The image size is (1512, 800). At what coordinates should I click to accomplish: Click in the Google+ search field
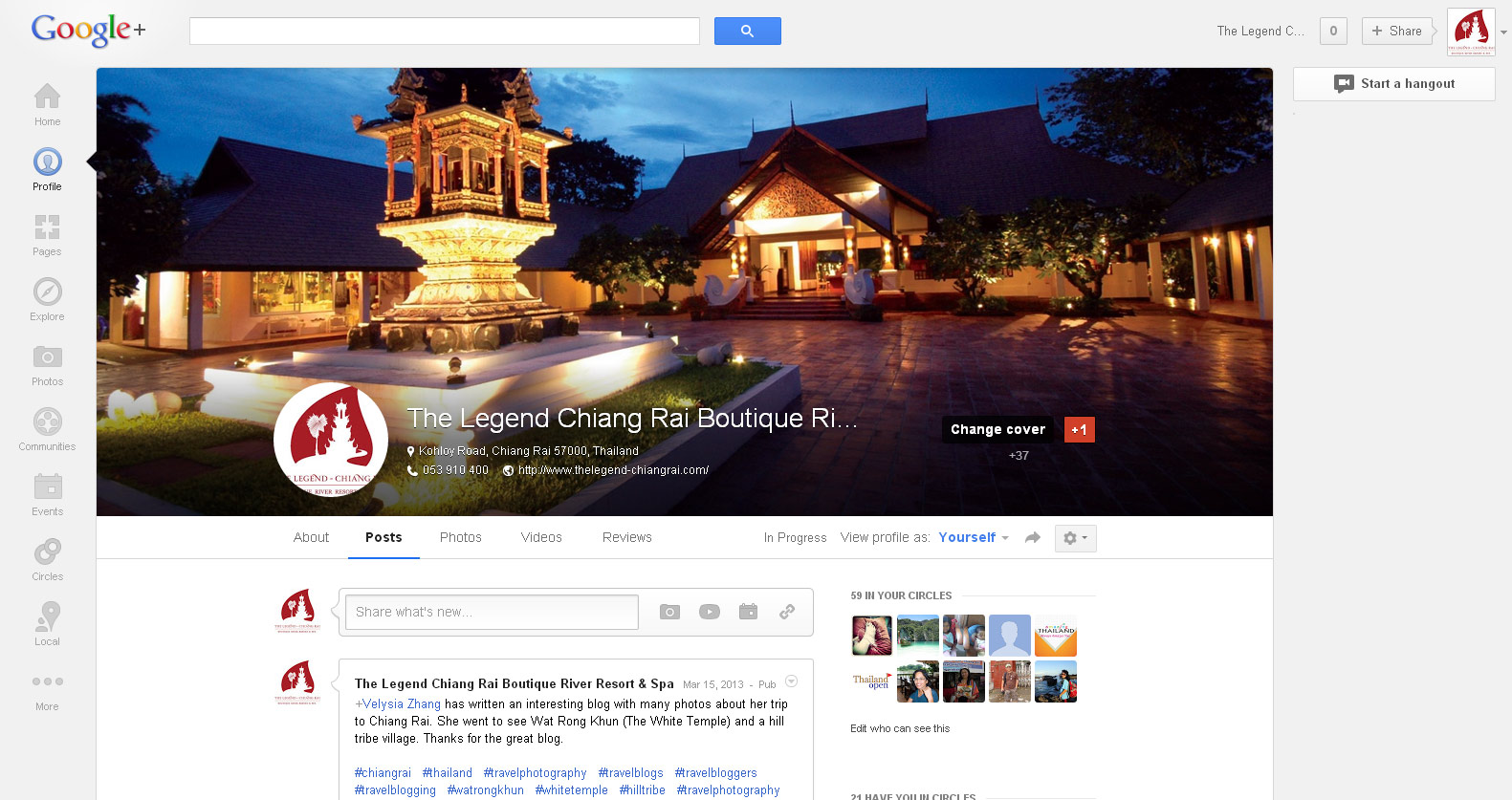tap(445, 32)
